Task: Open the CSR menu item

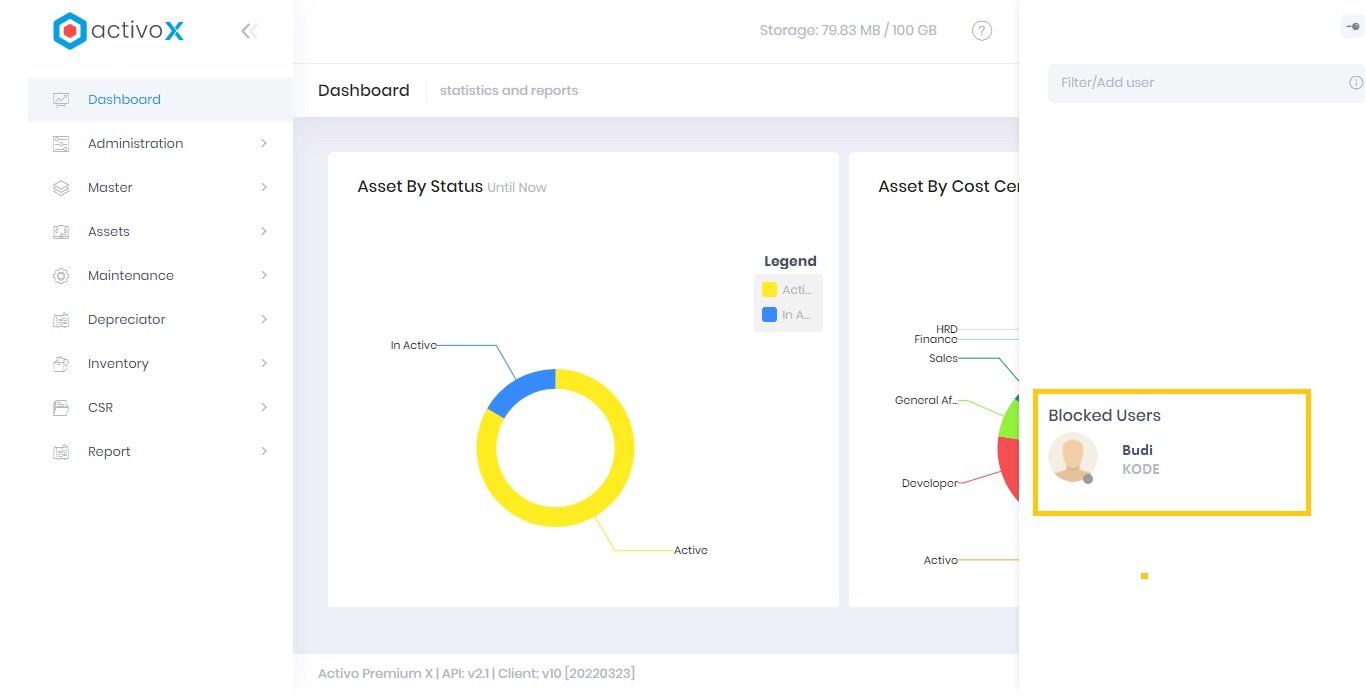Action: click(x=100, y=408)
